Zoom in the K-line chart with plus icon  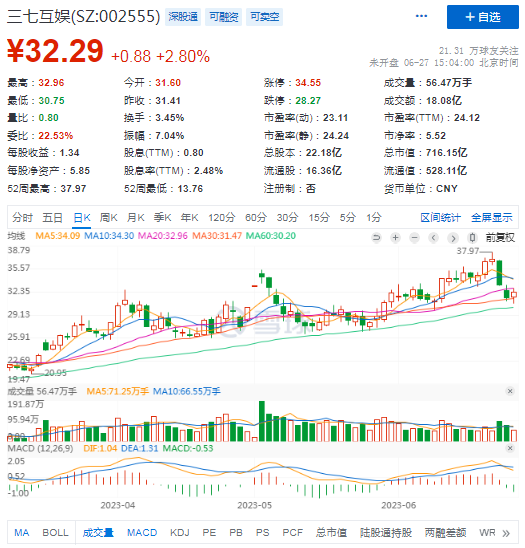[395, 238]
